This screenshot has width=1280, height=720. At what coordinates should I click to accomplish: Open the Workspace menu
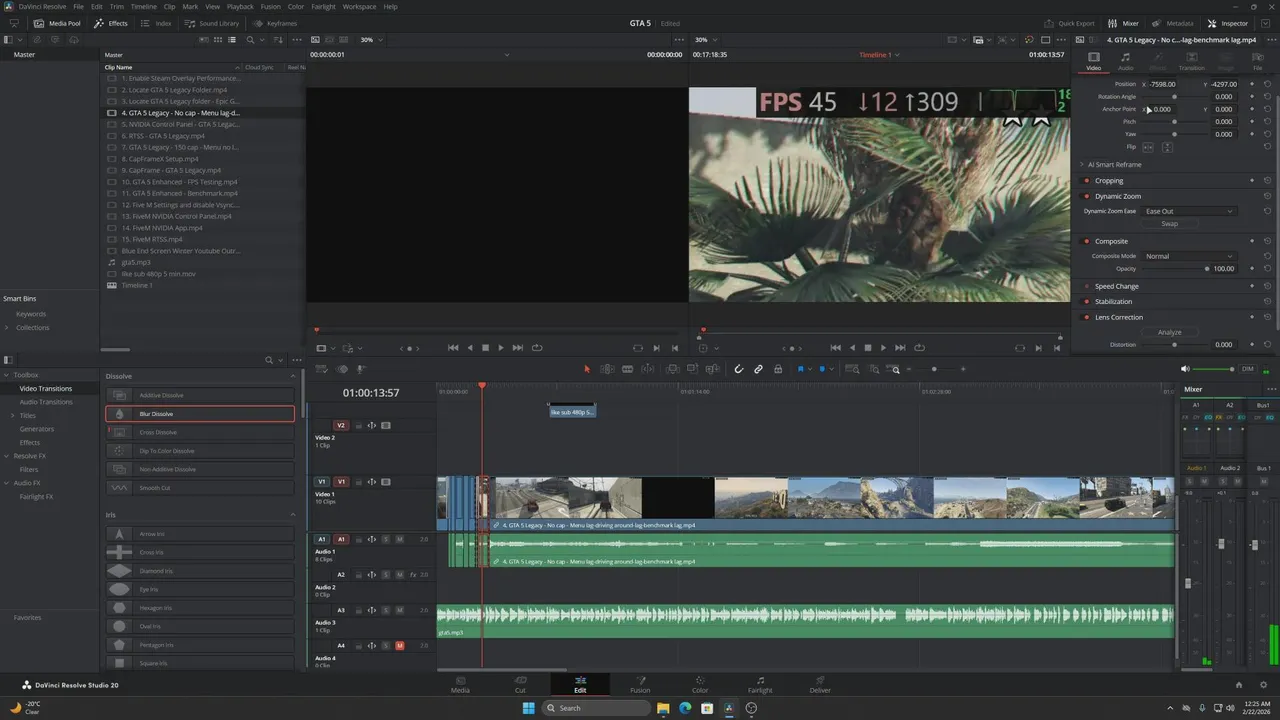tap(360, 7)
